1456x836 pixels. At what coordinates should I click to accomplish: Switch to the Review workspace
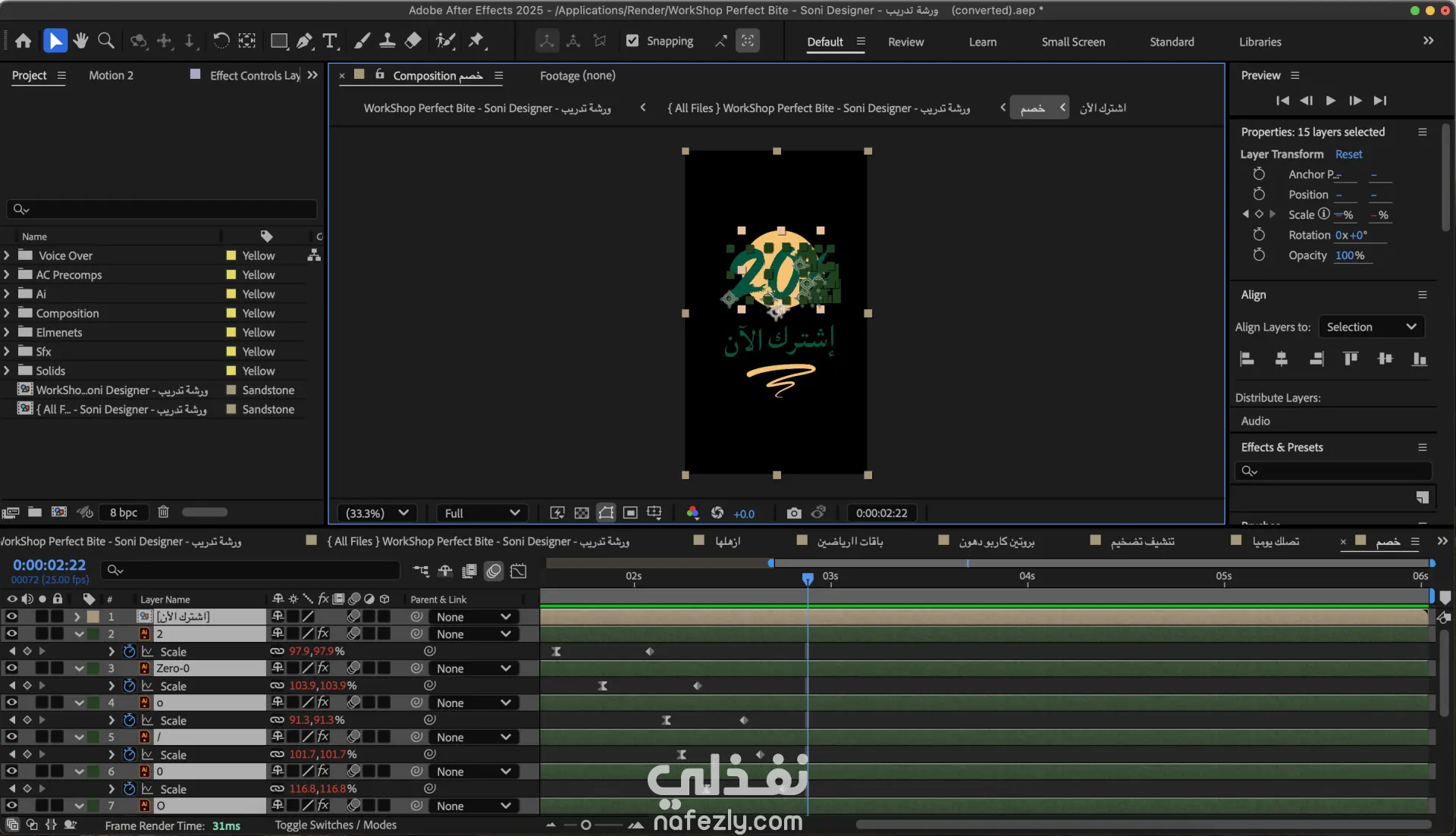(x=905, y=42)
